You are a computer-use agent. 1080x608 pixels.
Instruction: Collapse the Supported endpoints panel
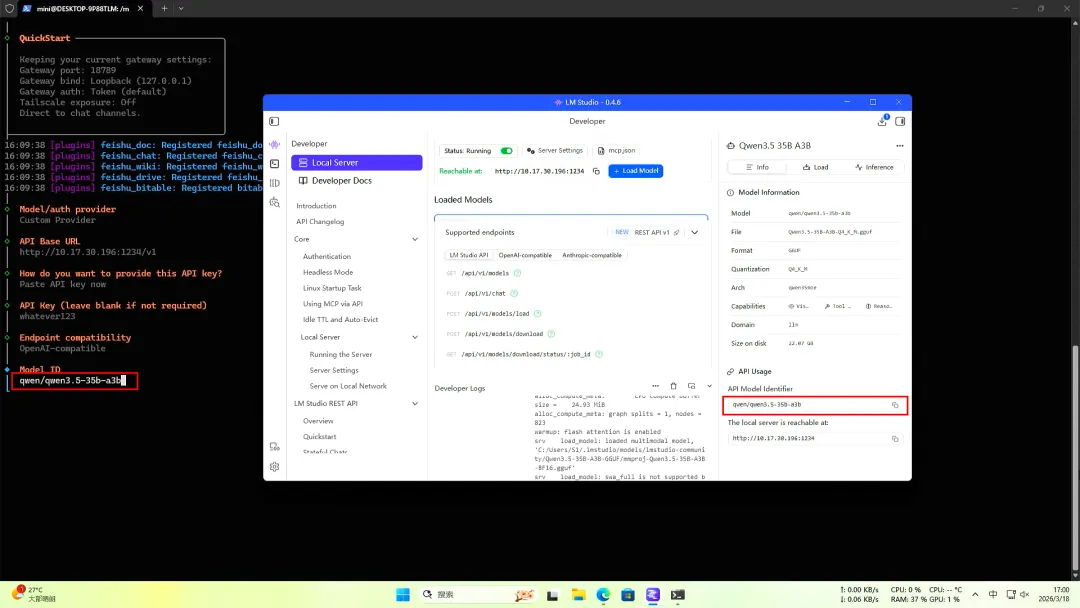pos(694,233)
